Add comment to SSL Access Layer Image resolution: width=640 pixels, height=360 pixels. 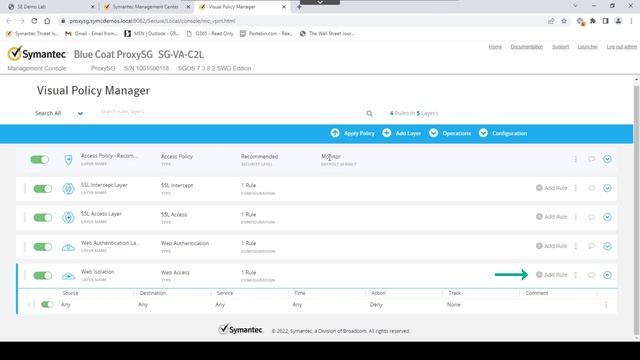pos(591,217)
